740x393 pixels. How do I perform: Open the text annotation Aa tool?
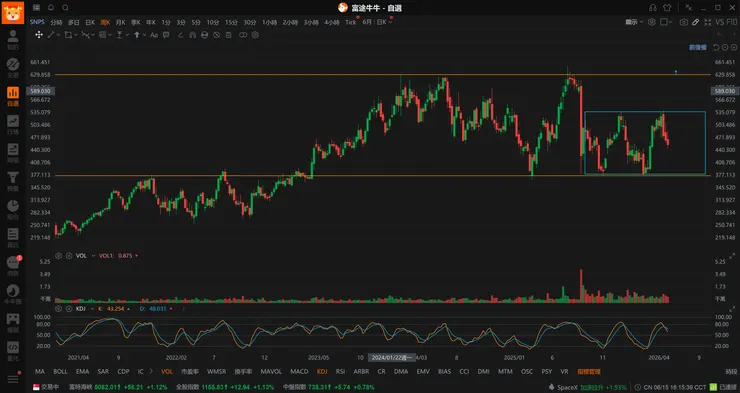pos(154,35)
